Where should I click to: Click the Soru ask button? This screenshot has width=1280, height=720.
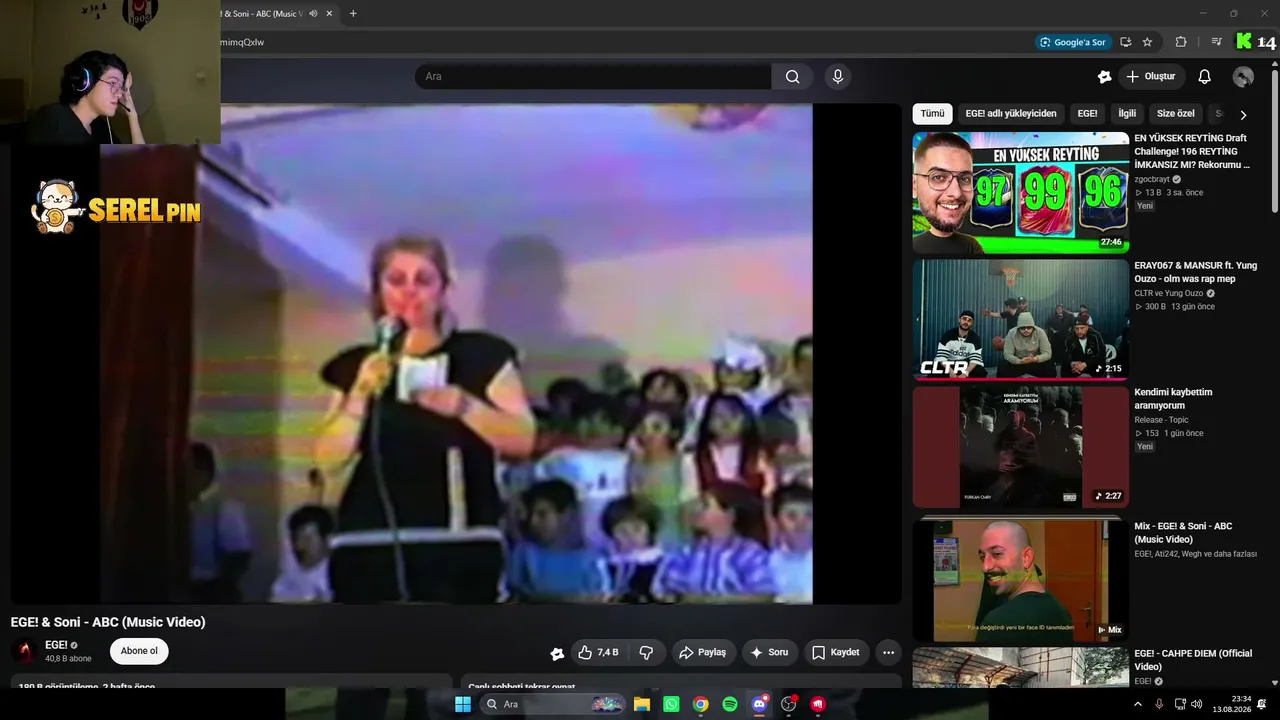pos(768,653)
